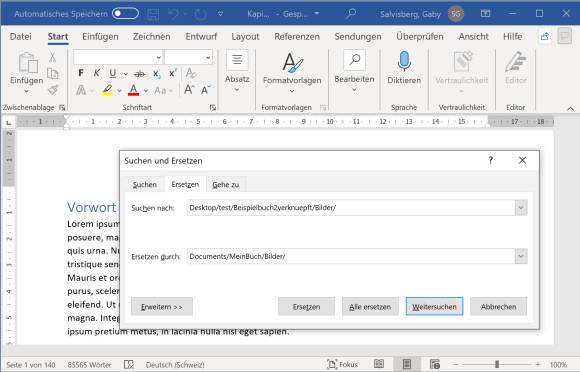This screenshot has height=372, width=580.
Task: Undo the last action
Action: coord(173,14)
